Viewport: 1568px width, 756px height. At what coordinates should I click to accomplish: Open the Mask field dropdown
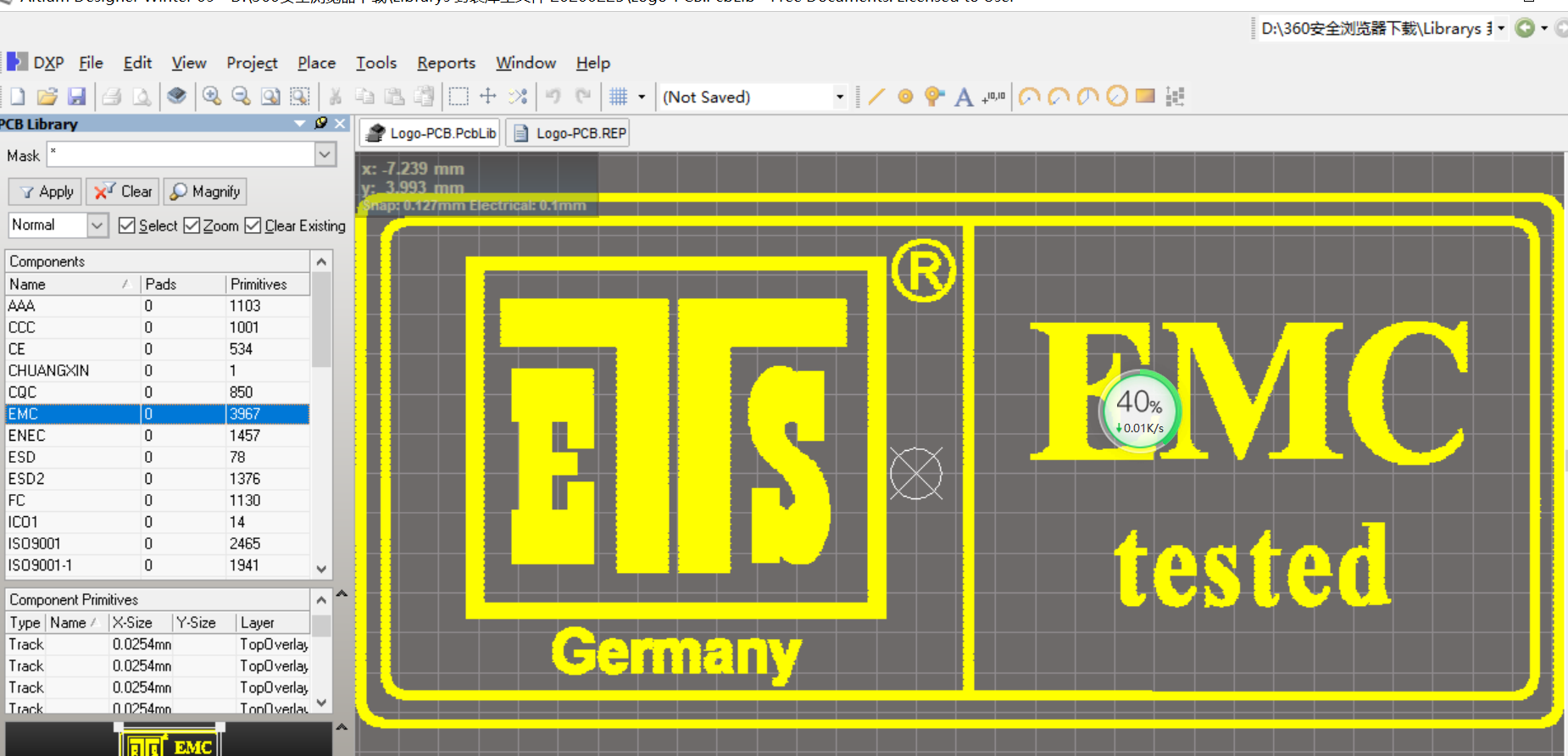[x=325, y=155]
